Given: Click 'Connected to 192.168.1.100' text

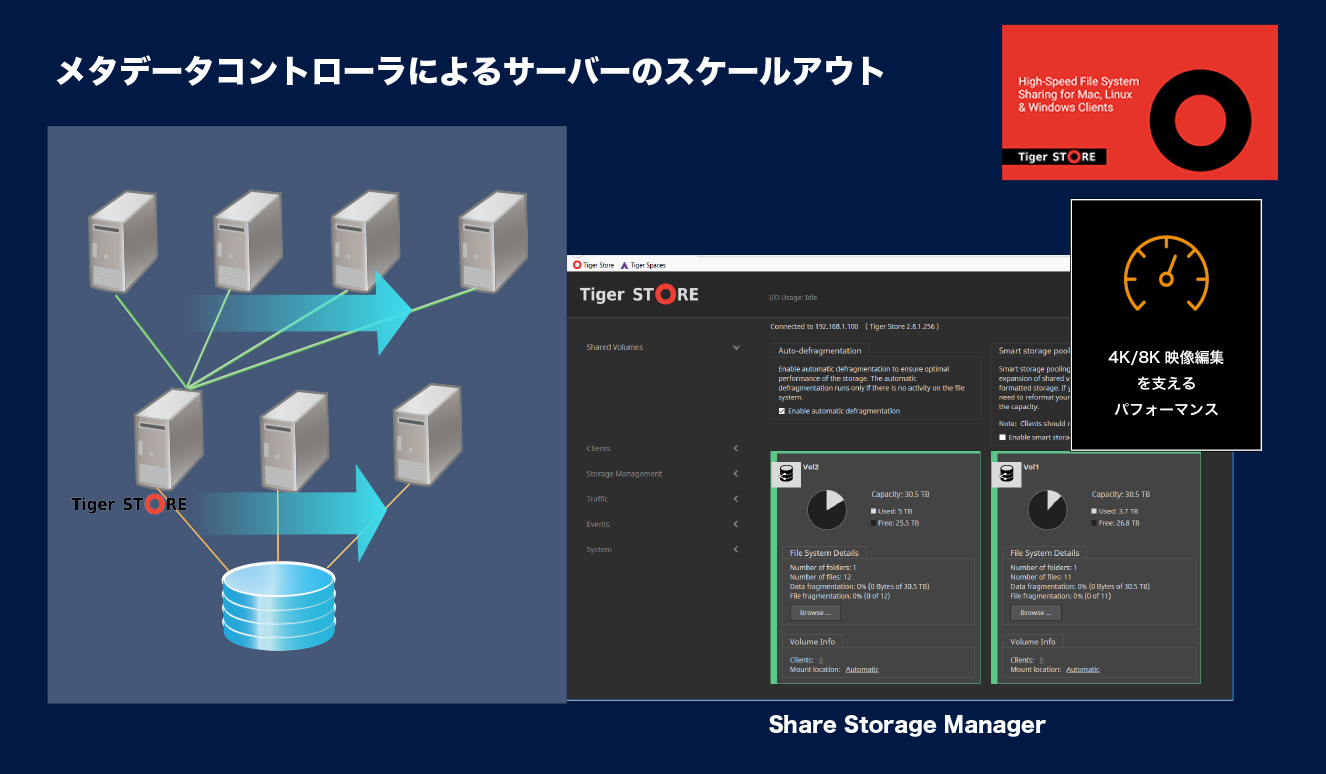Looking at the screenshot, I should point(815,326).
